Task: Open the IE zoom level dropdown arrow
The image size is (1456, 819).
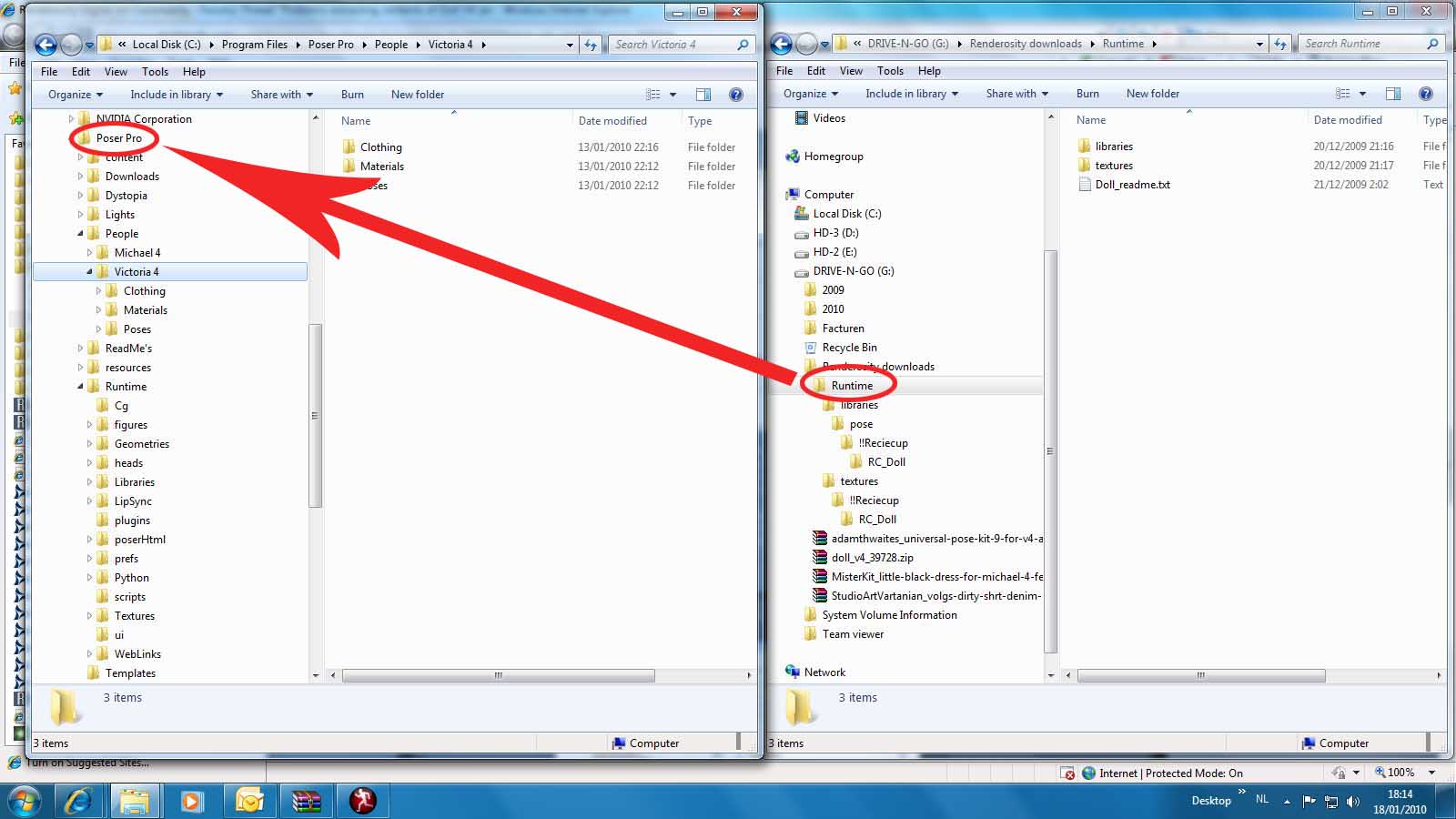Action: point(1431,773)
